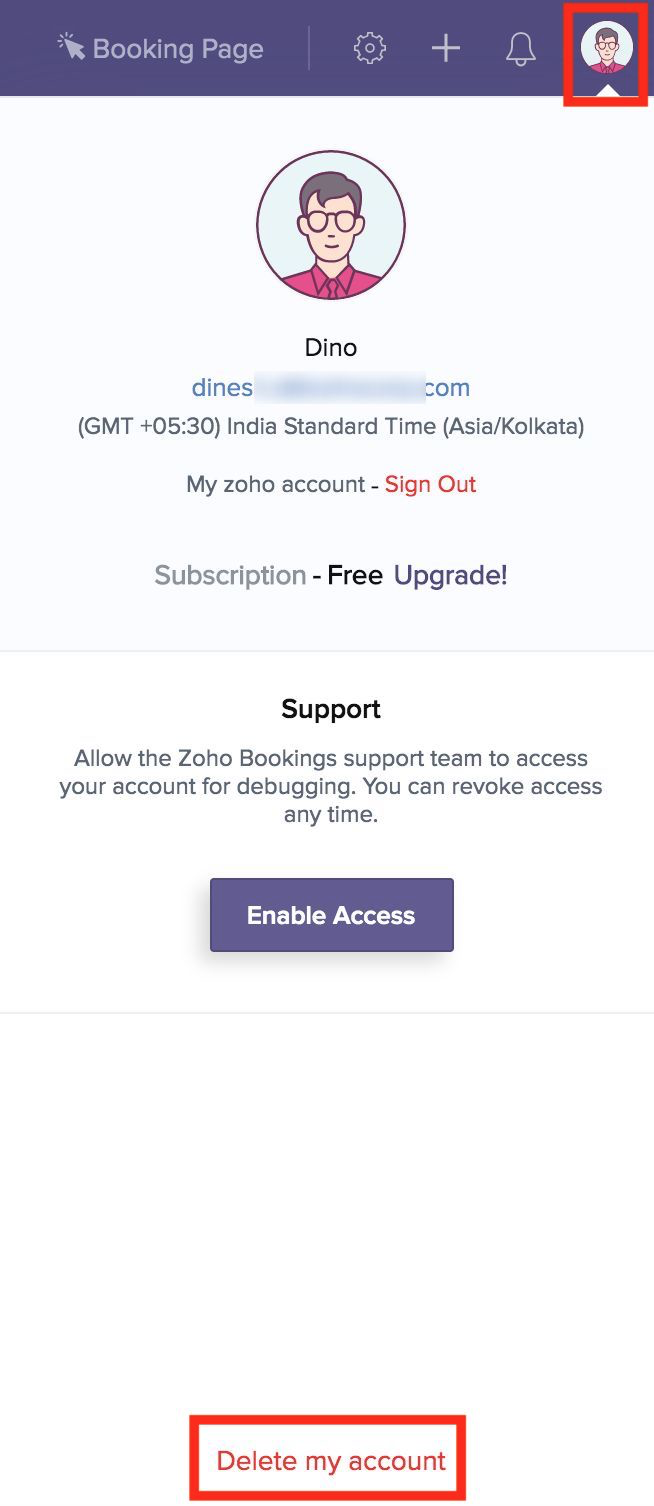This screenshot has width=654, height=1506.
Task: Click the plus icon to add new
Action: click(445, 48)
